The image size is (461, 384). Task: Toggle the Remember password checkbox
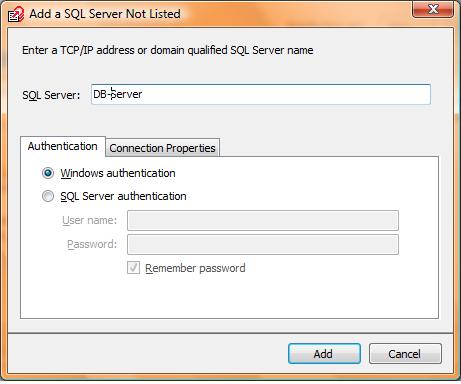[x=133, y=268]
